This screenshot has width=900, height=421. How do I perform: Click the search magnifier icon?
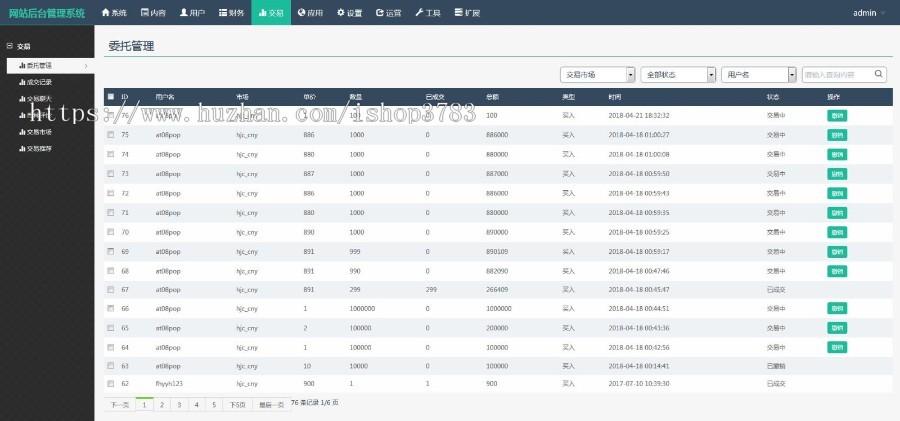click(879, 74)
